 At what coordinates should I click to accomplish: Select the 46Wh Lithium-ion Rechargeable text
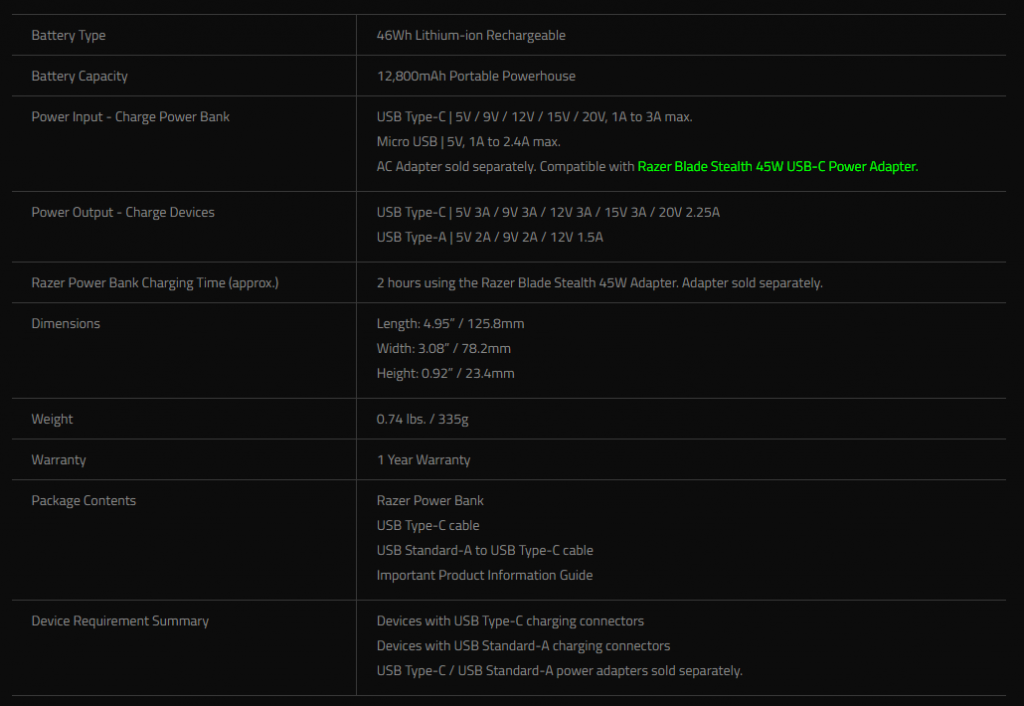(471, 35)
